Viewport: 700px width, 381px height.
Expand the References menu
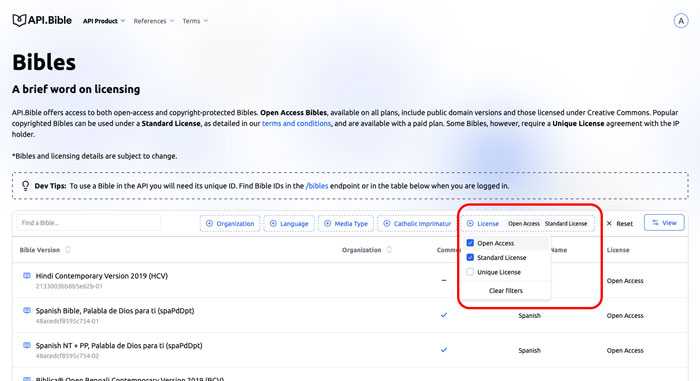click(x=154, y=21)
